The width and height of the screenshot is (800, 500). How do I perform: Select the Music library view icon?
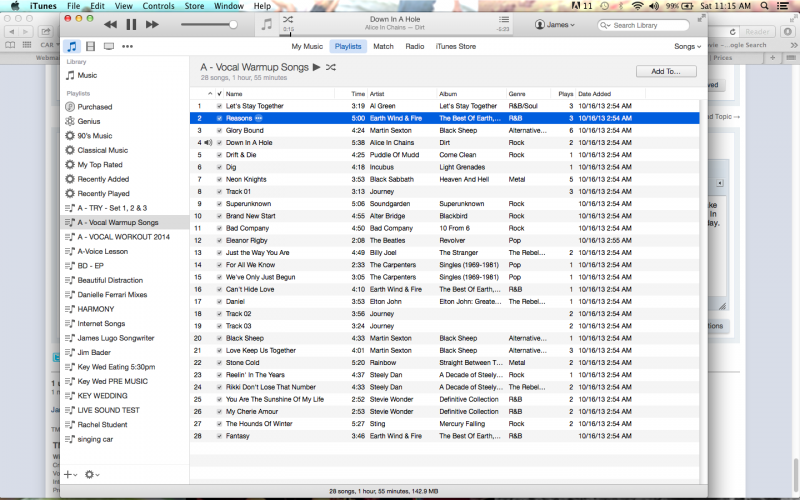(72, 46)
